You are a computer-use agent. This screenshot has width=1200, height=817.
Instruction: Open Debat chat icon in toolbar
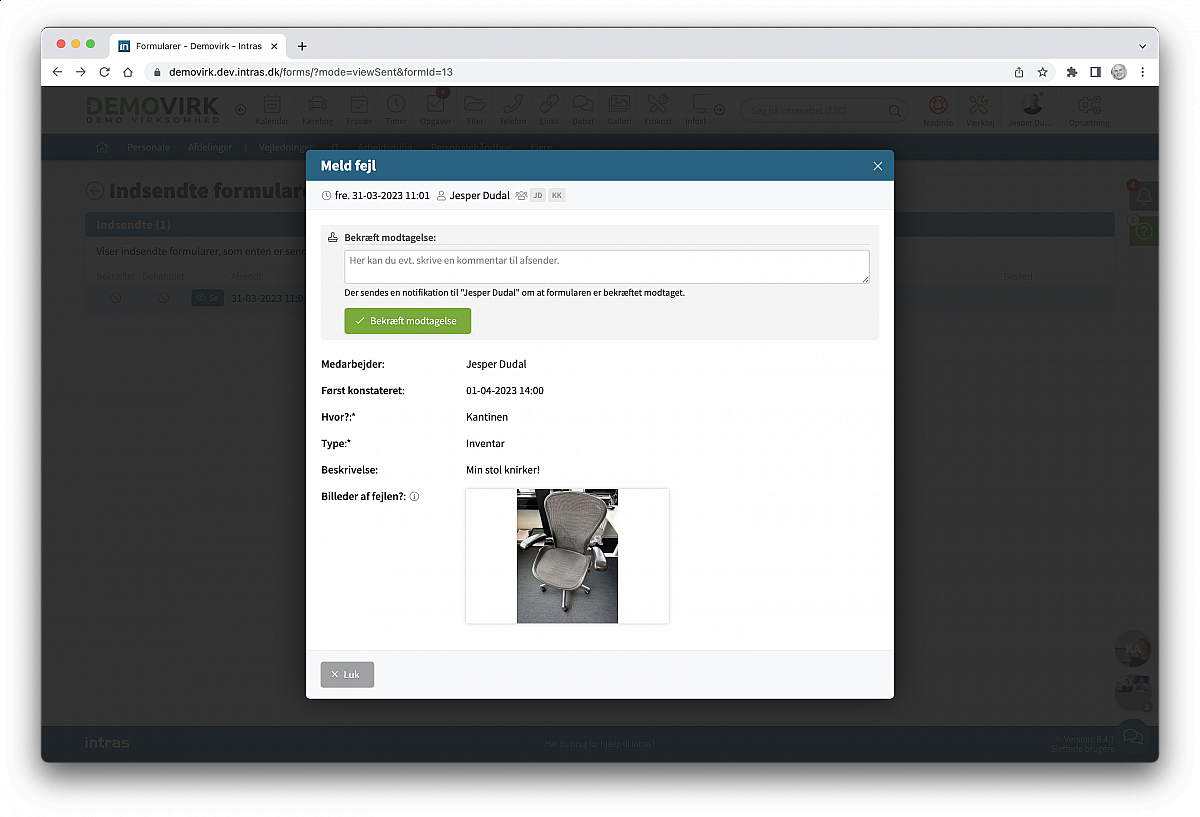pyautogui.click(x=582, y=109)
